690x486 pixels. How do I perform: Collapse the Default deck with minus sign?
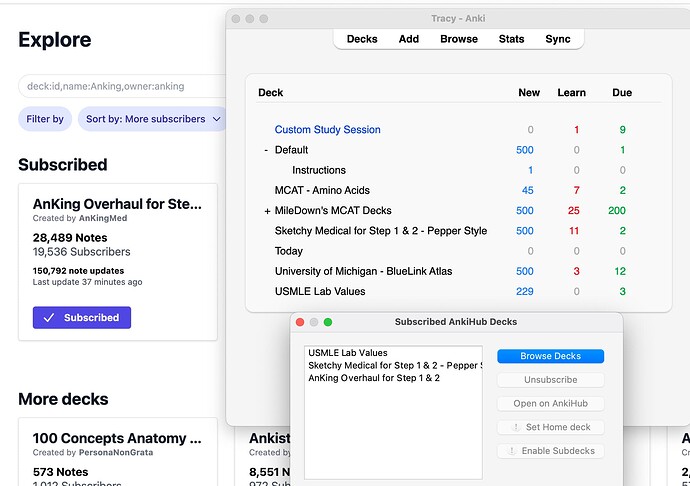tap(266, 150)
